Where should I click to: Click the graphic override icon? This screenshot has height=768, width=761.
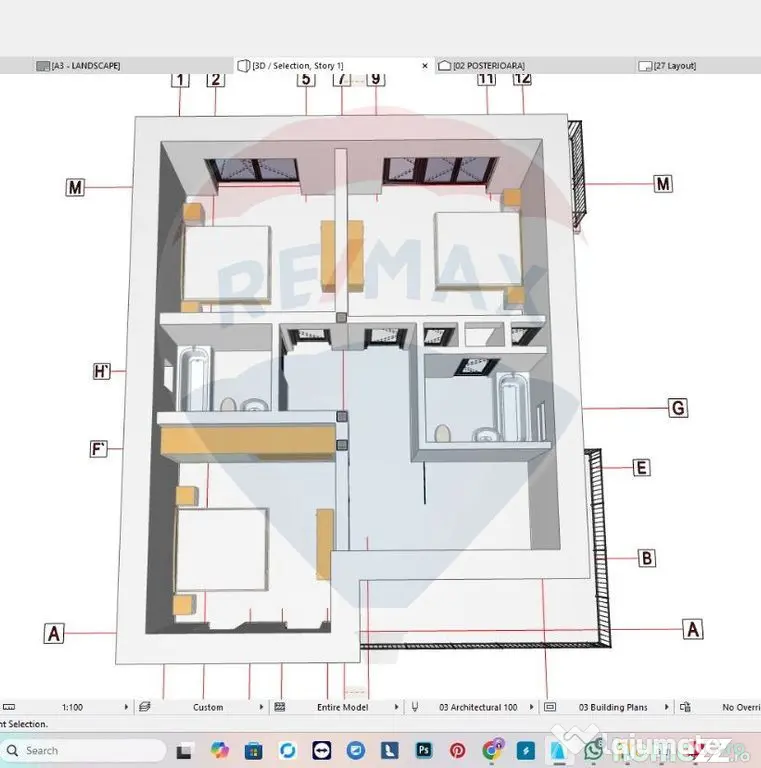(685, 707)
